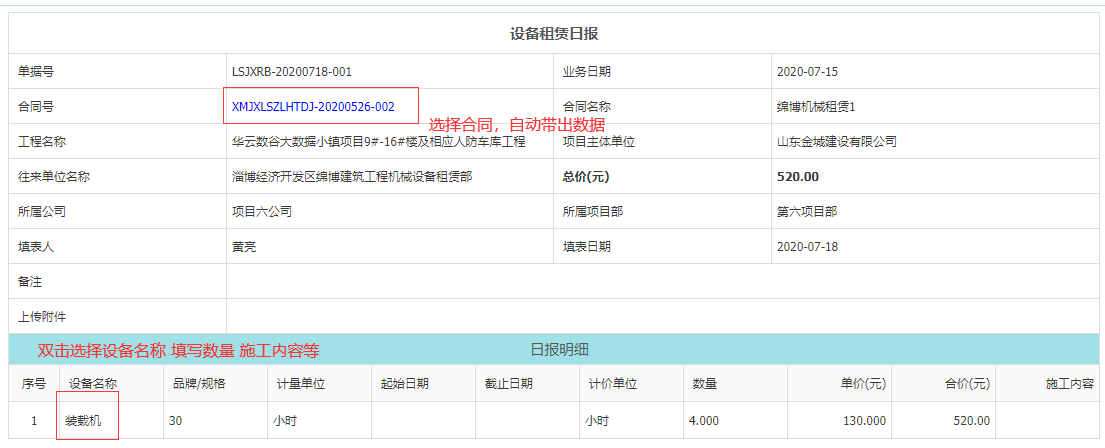Image resolution: width=1105 pixels, height=448 pixels.
Task: Click the 往来单位名称 field label
Action: [x=54, y=177]
